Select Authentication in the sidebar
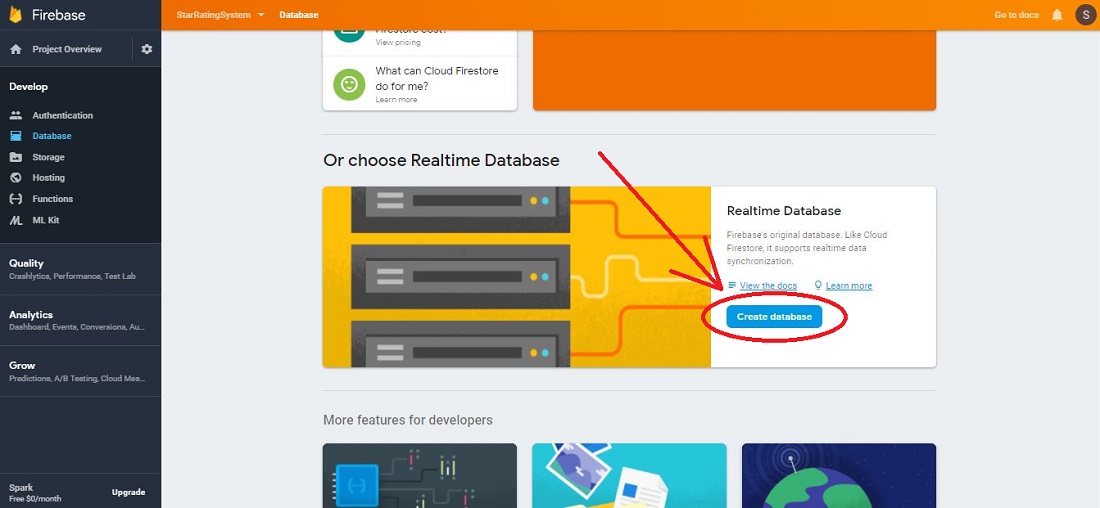 pyautogui.click(x=62, y=115)
